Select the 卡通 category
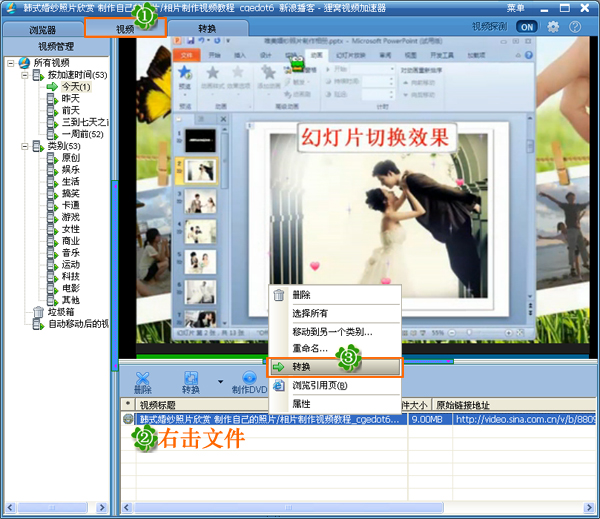The width and height of the screenshot is (600, 519). [71, 205]
